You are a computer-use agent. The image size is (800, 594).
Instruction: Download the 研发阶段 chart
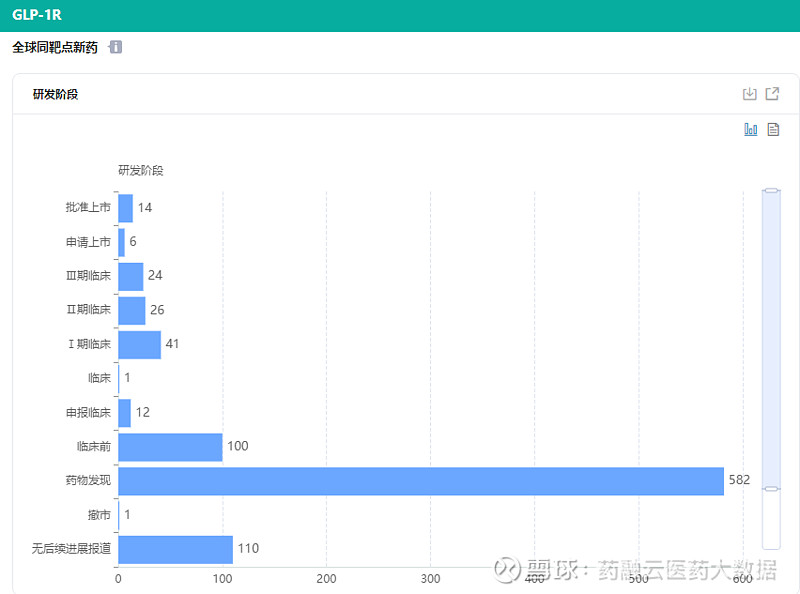tap(750, 93)
